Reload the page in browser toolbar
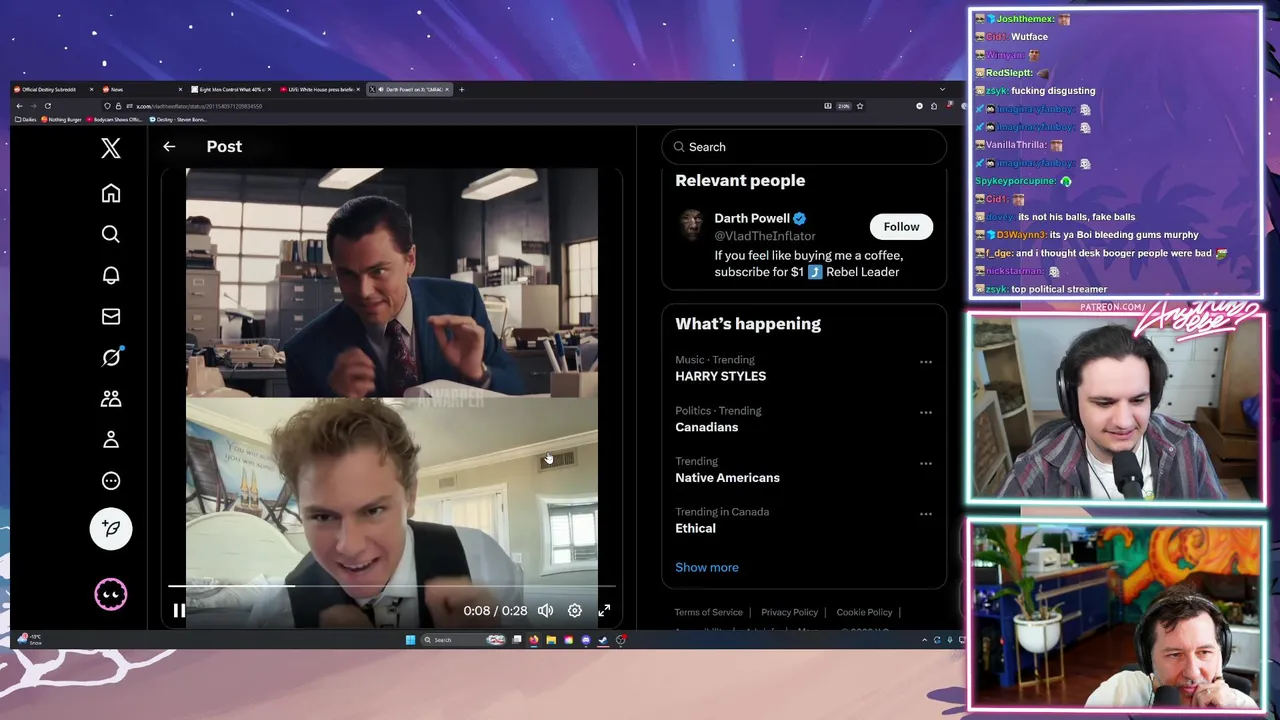The width and height of the screenshot is (1280, 720). [47, 106]
